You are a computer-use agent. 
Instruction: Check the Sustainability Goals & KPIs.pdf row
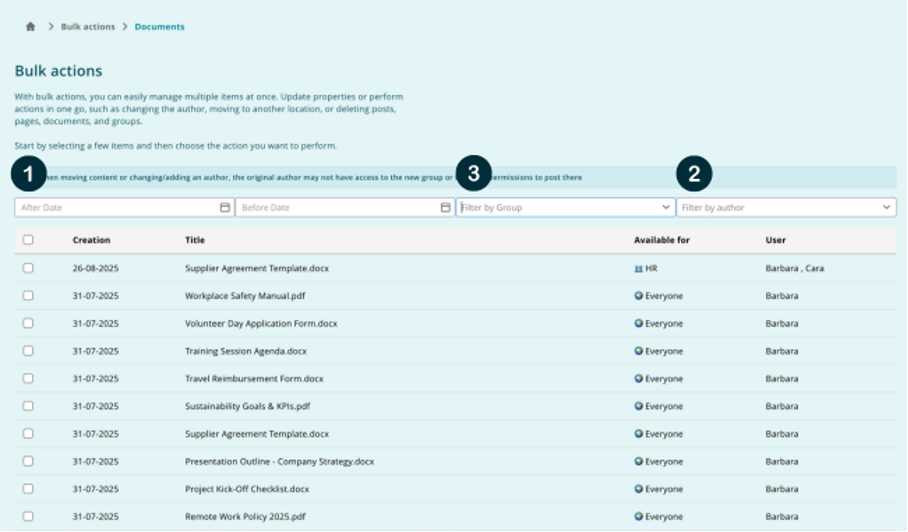(x=28, y=406)
